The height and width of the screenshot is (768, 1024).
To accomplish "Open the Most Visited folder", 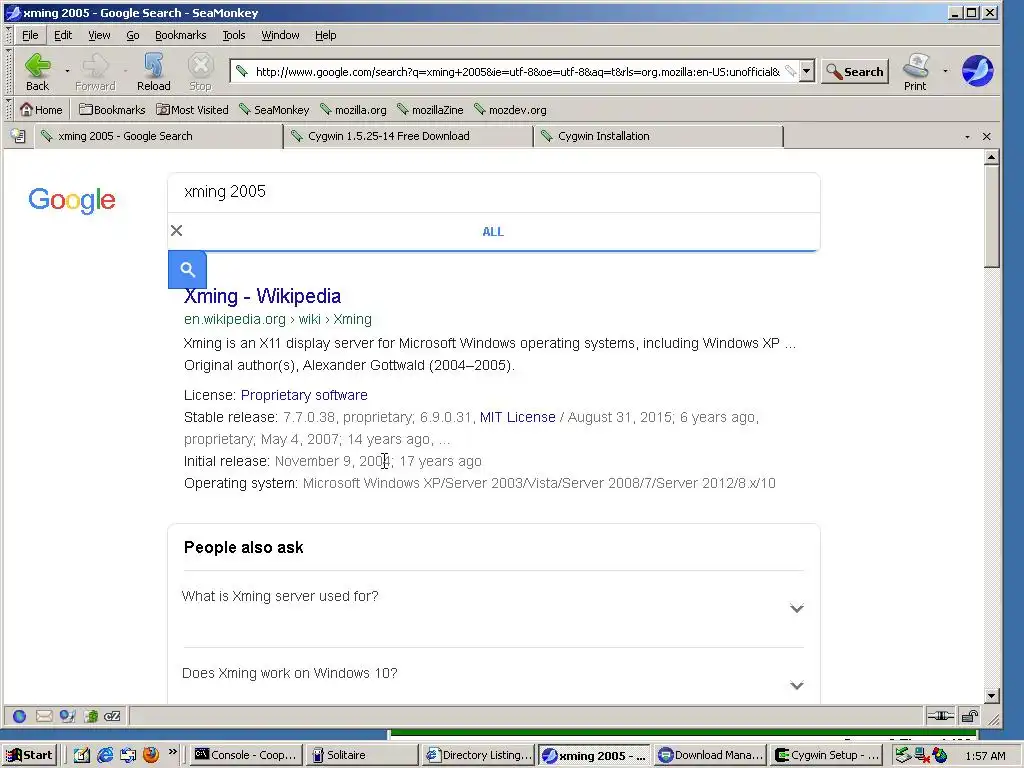I will point(192,110).
